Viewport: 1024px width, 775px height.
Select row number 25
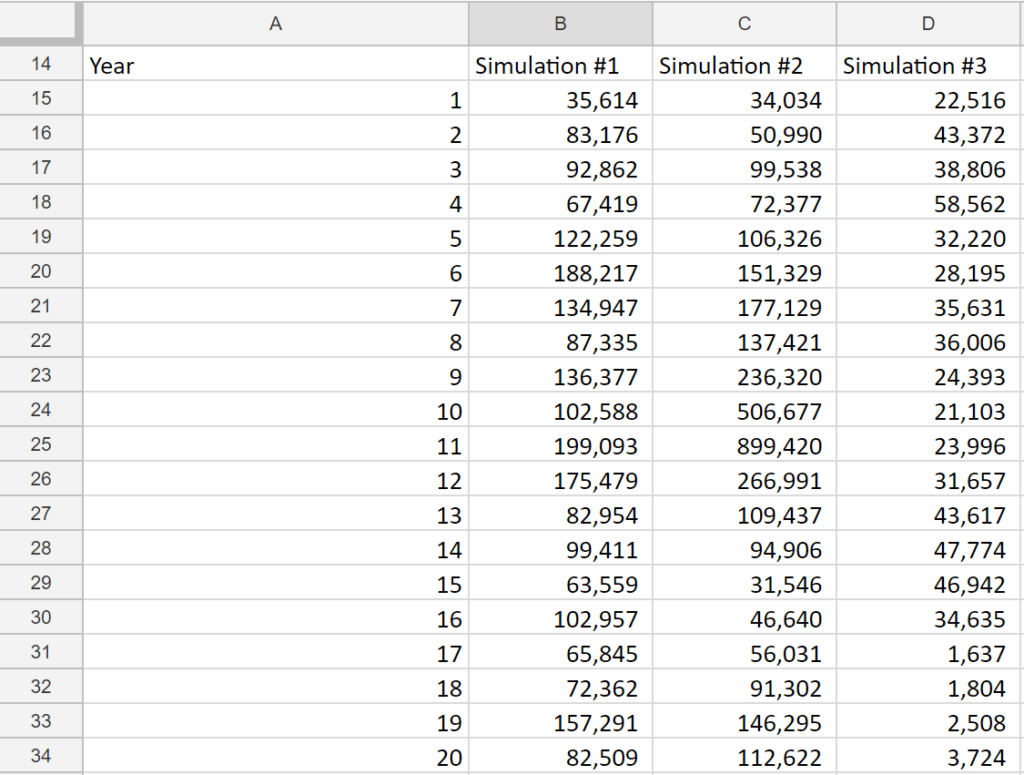[x=40, y=444]
